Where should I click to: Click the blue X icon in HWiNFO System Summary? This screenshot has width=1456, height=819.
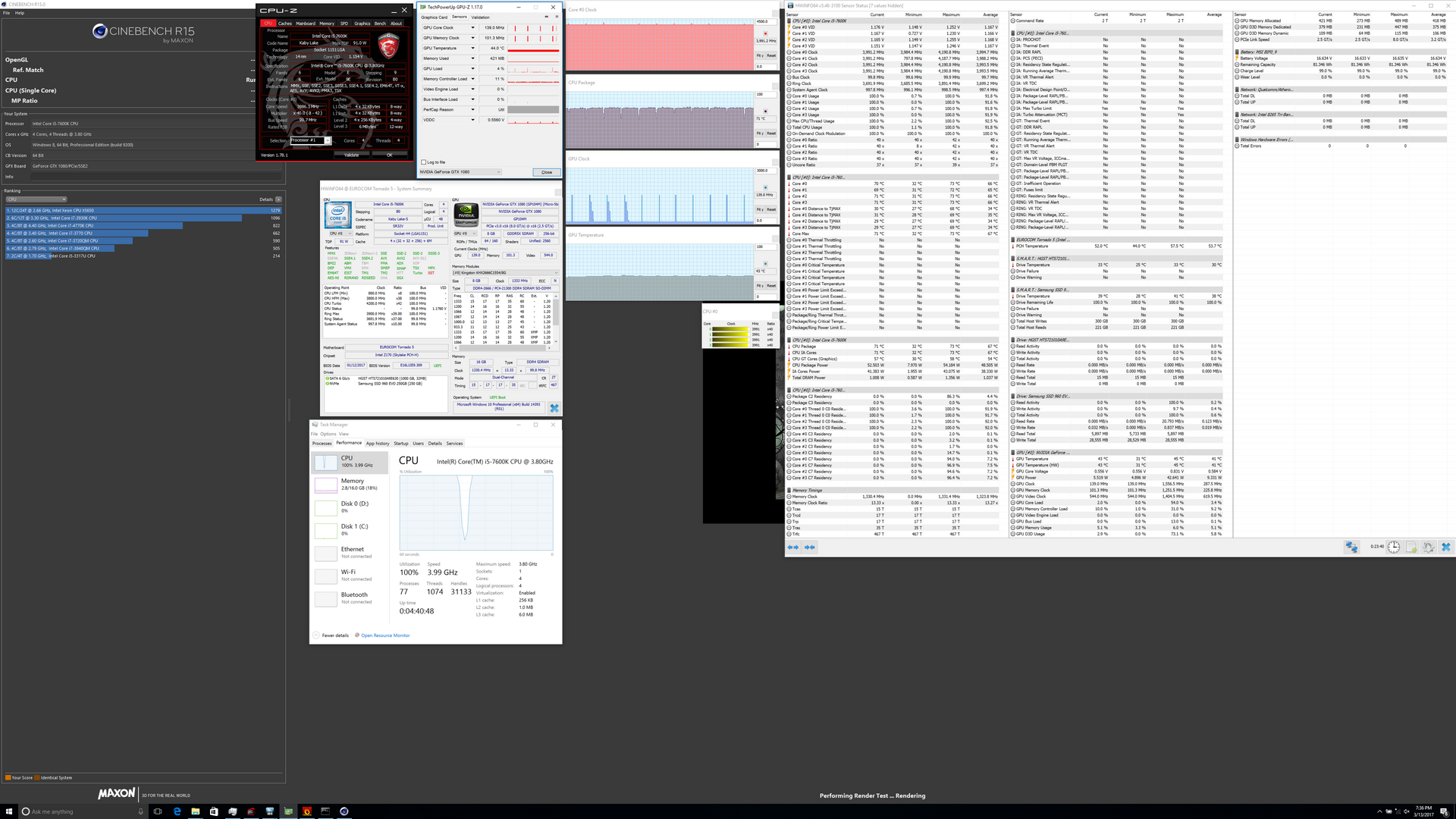coord(554,408)
